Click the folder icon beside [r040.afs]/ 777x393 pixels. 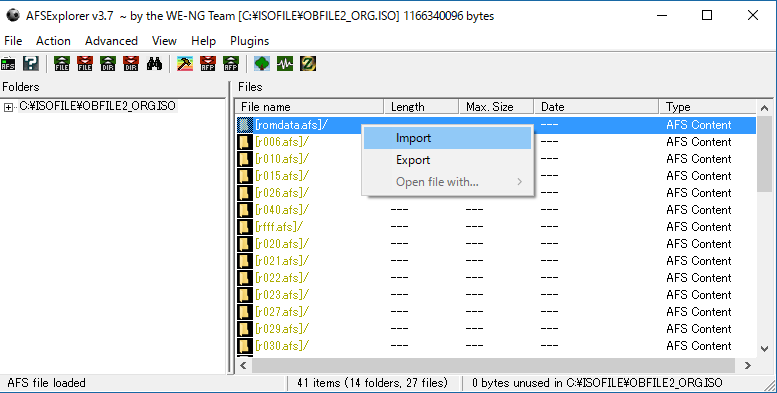[245, 210]
